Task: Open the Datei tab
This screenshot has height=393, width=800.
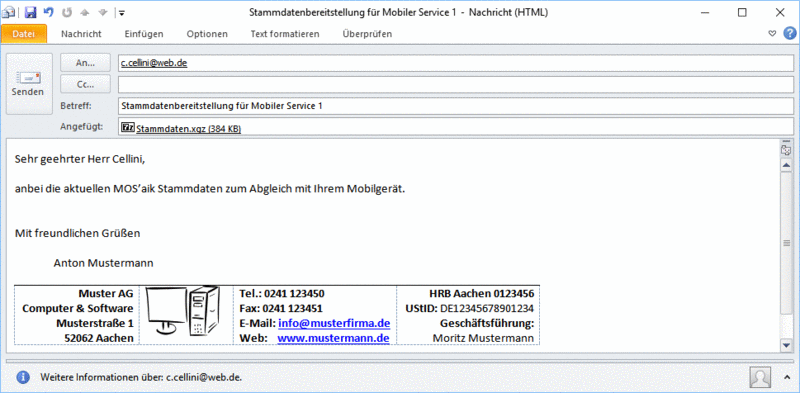Action: [x=24, y=34]
